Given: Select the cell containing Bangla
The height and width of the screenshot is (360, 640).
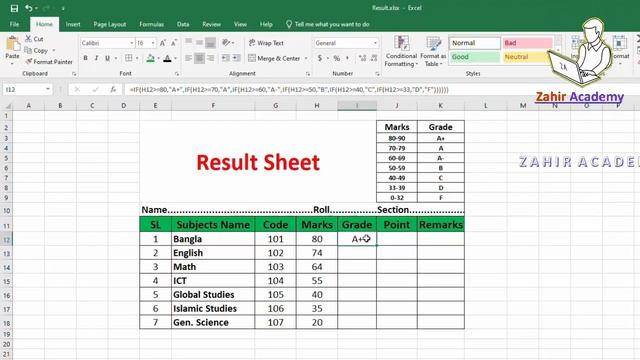Looking at the screenshot, I should [x=213, y=239].
